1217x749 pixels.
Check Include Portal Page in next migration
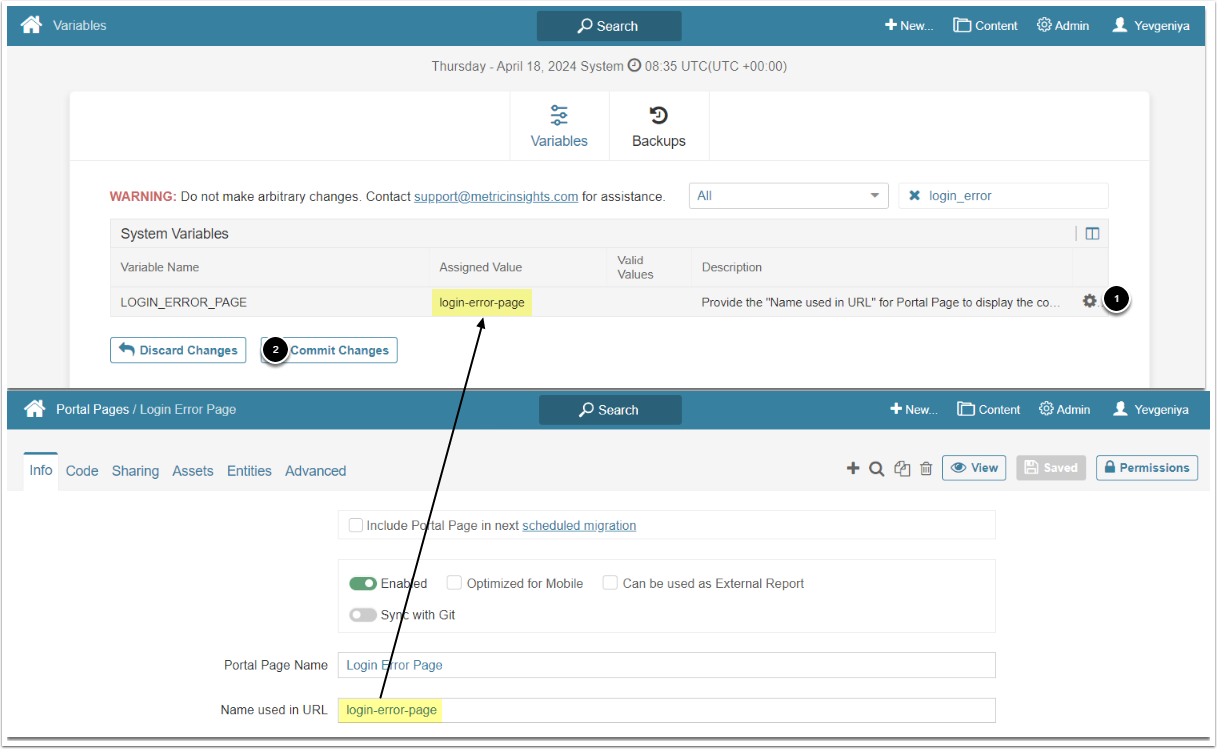[356, 525]
